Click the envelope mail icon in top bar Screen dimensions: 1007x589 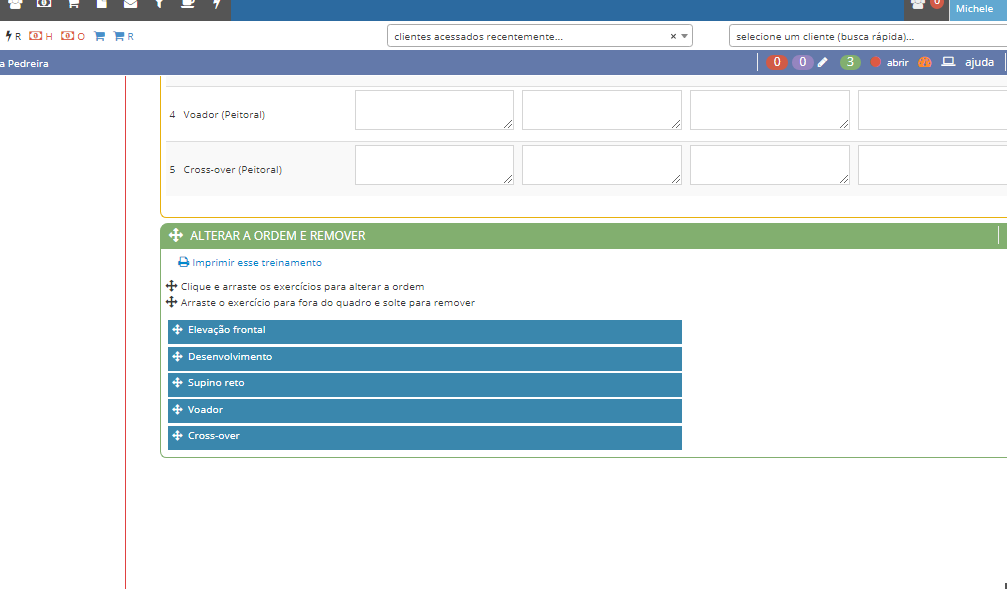pyautogui.click(x=130, y=5)
